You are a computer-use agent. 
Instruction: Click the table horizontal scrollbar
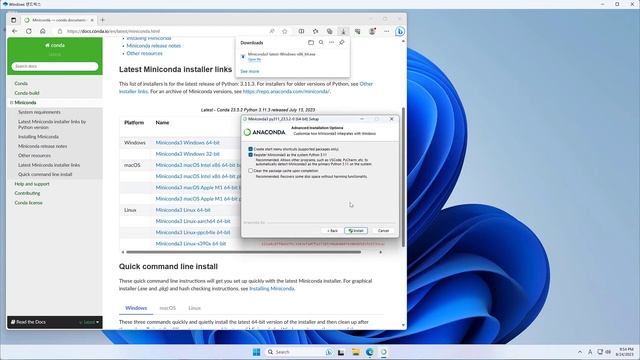(244, 252)
